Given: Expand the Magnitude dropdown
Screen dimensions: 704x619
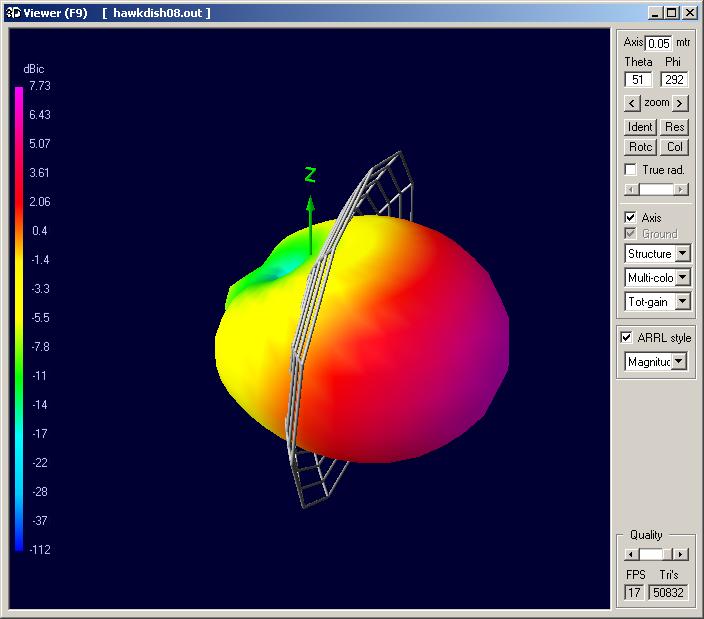Looking at the screenshot, I should 679,361.
